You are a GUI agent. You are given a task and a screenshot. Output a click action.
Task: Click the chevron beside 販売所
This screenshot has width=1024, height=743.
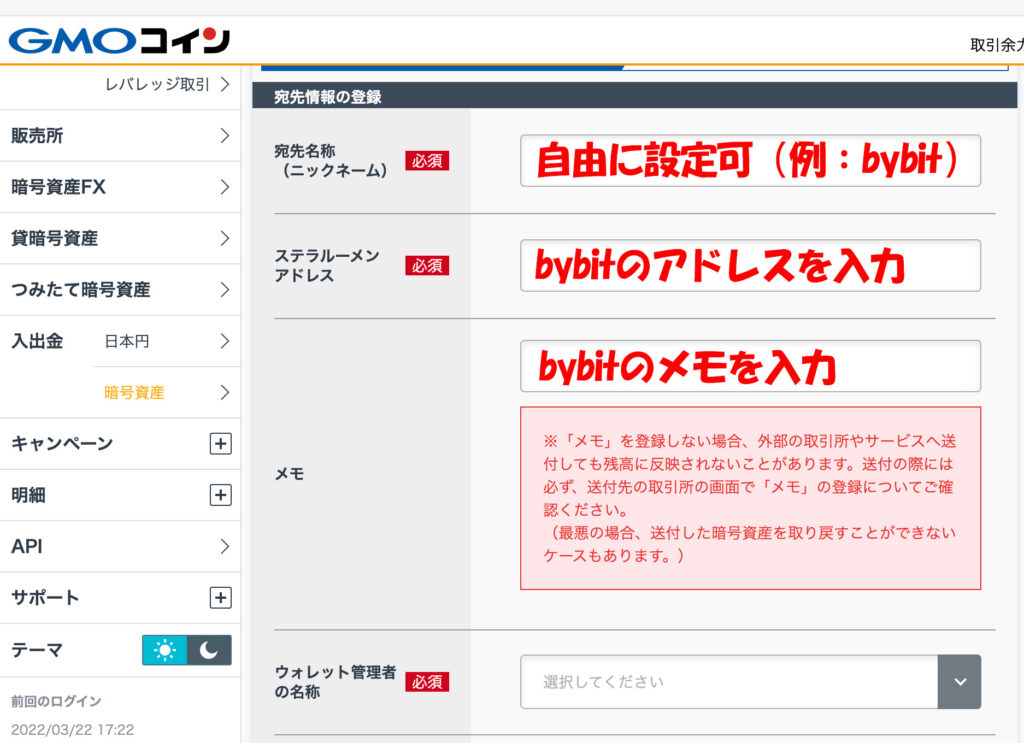pyautogui.click(x=225, y=136)
